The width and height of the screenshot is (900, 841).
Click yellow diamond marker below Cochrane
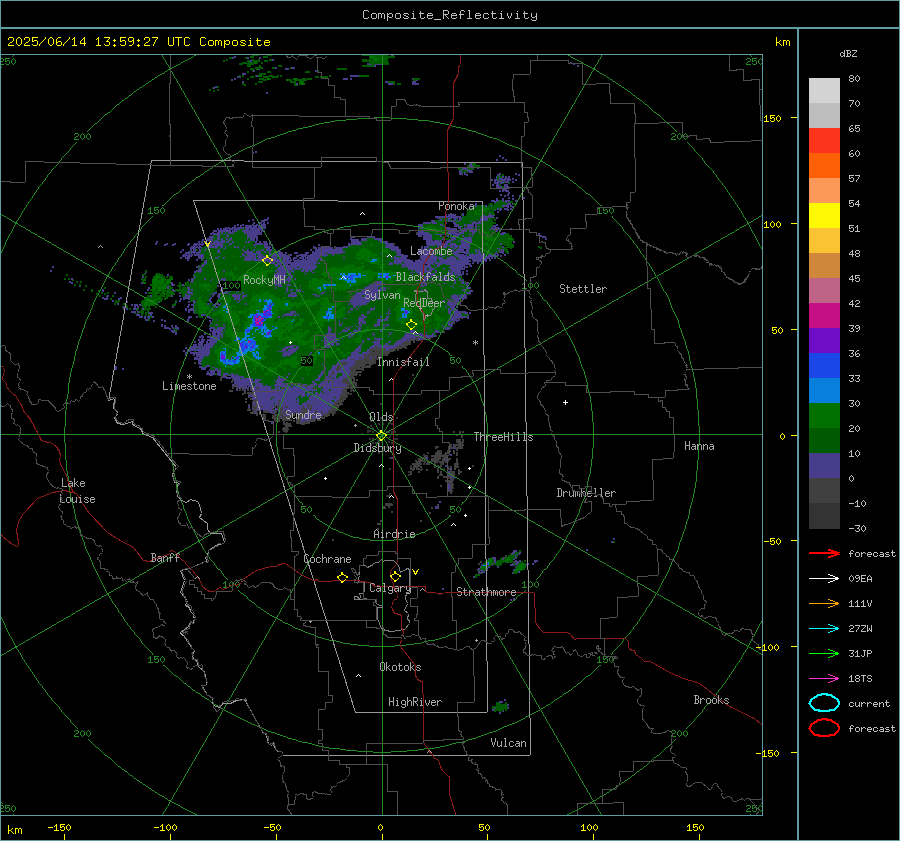343,577
